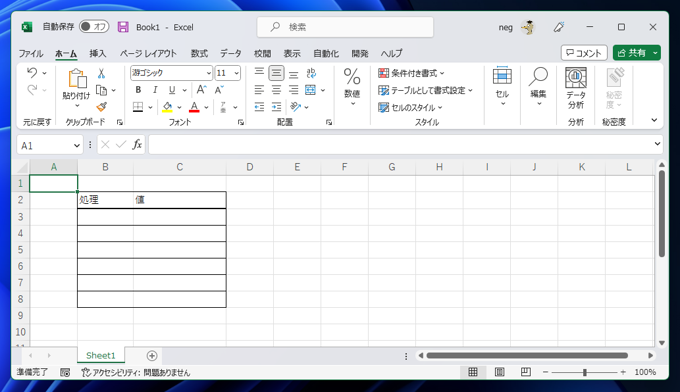Decrease indent in the alignment group

pyautogui.click(x=259, y=107)
